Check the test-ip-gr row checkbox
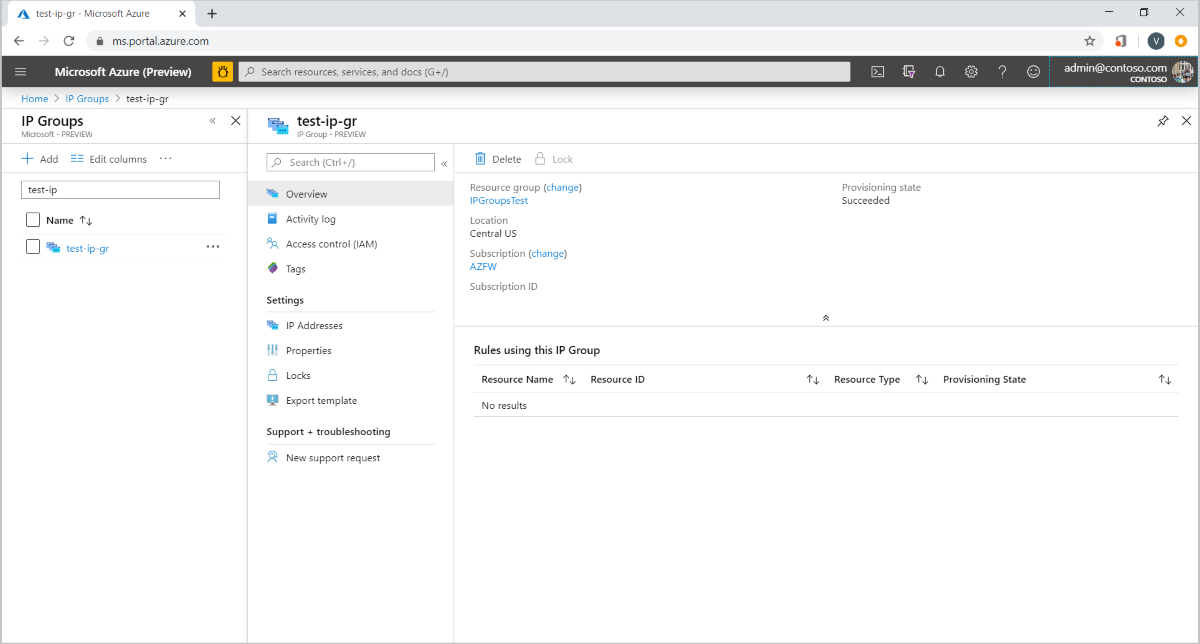This screenshot has width=1200, height=644. [33, 247]
